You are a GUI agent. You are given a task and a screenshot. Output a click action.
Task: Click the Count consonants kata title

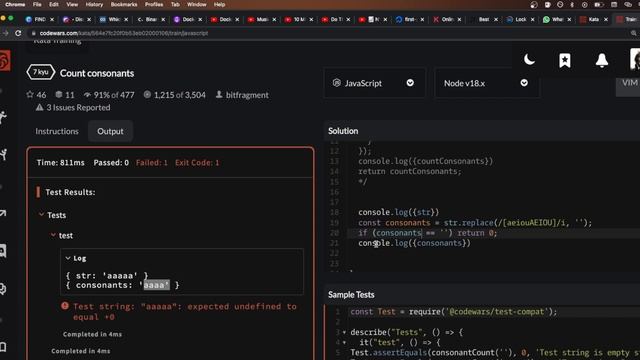pyautogui.click(x=97, y=73)
